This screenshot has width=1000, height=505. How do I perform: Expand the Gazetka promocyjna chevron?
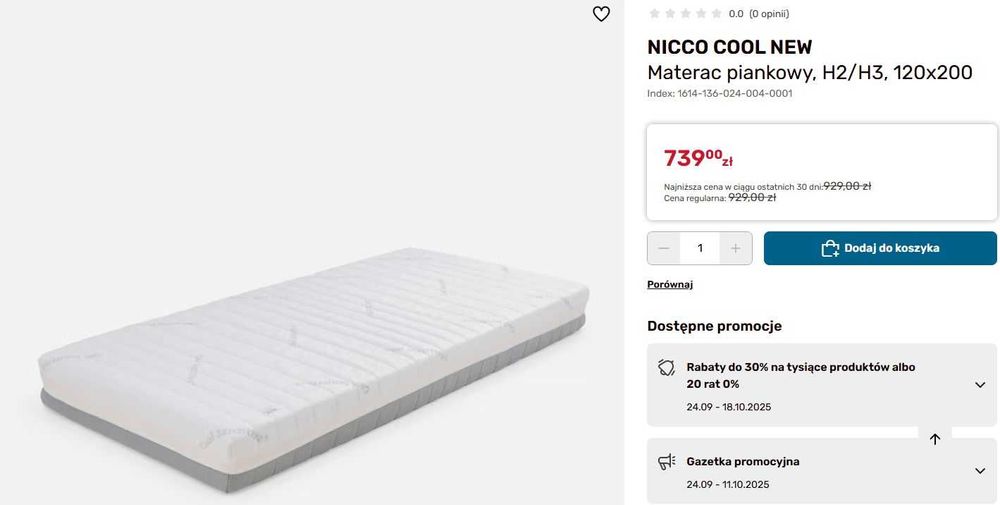pos(980,471)
